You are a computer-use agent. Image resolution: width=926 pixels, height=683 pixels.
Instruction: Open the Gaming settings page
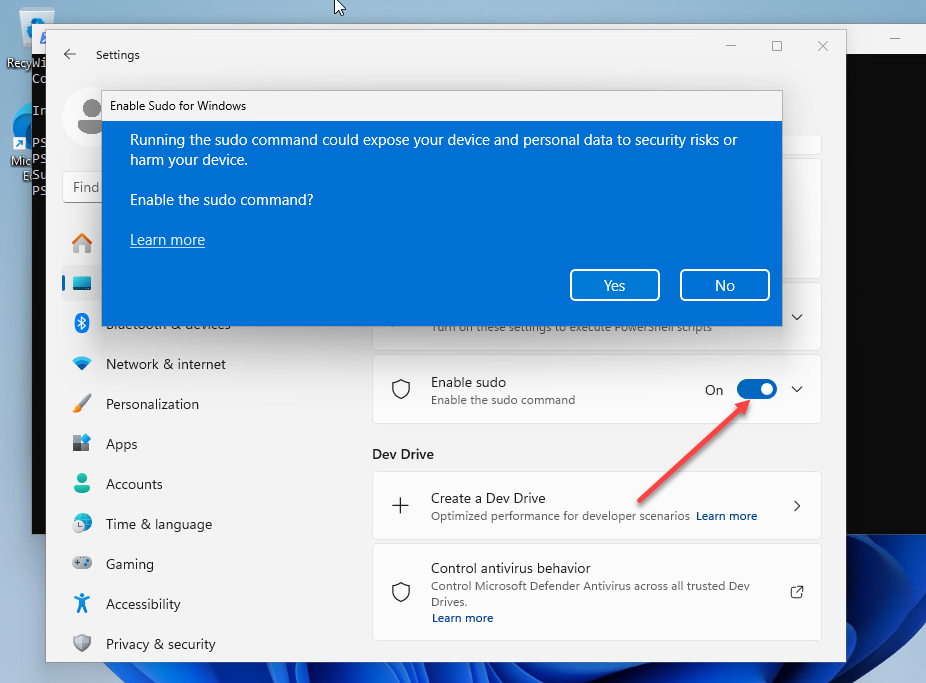(x=130, y=564)
